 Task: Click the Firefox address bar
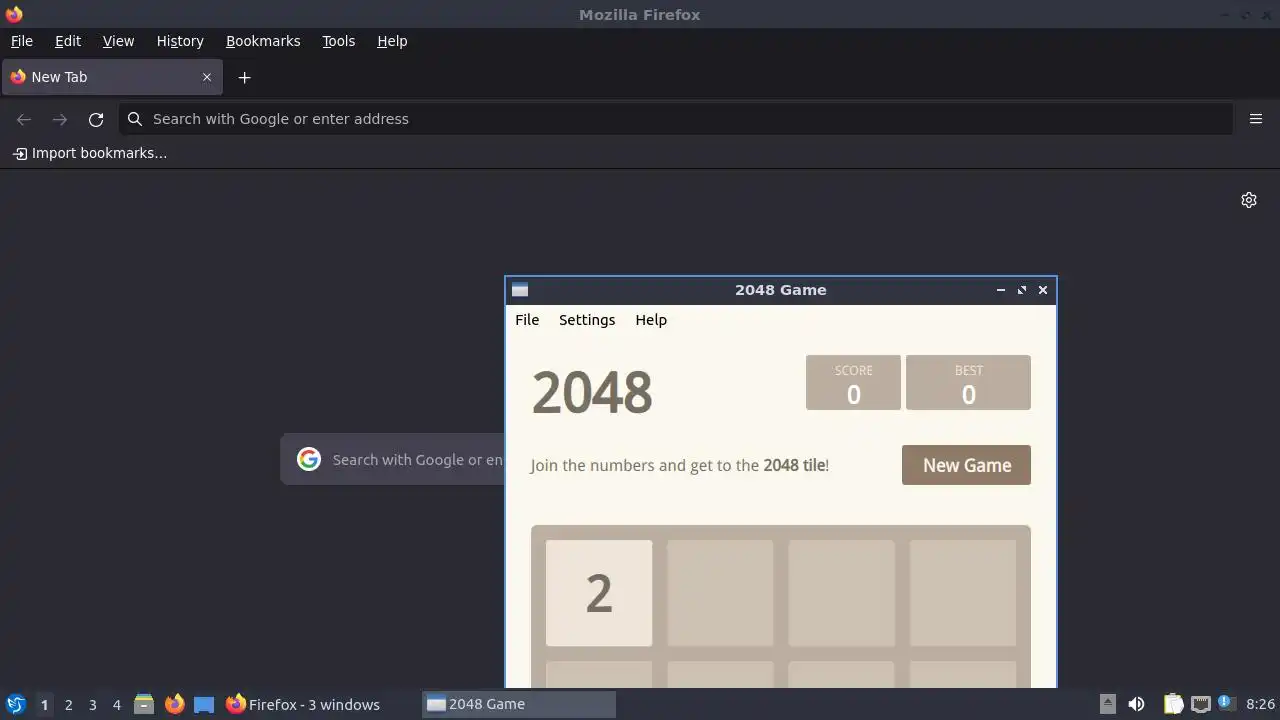676,119
